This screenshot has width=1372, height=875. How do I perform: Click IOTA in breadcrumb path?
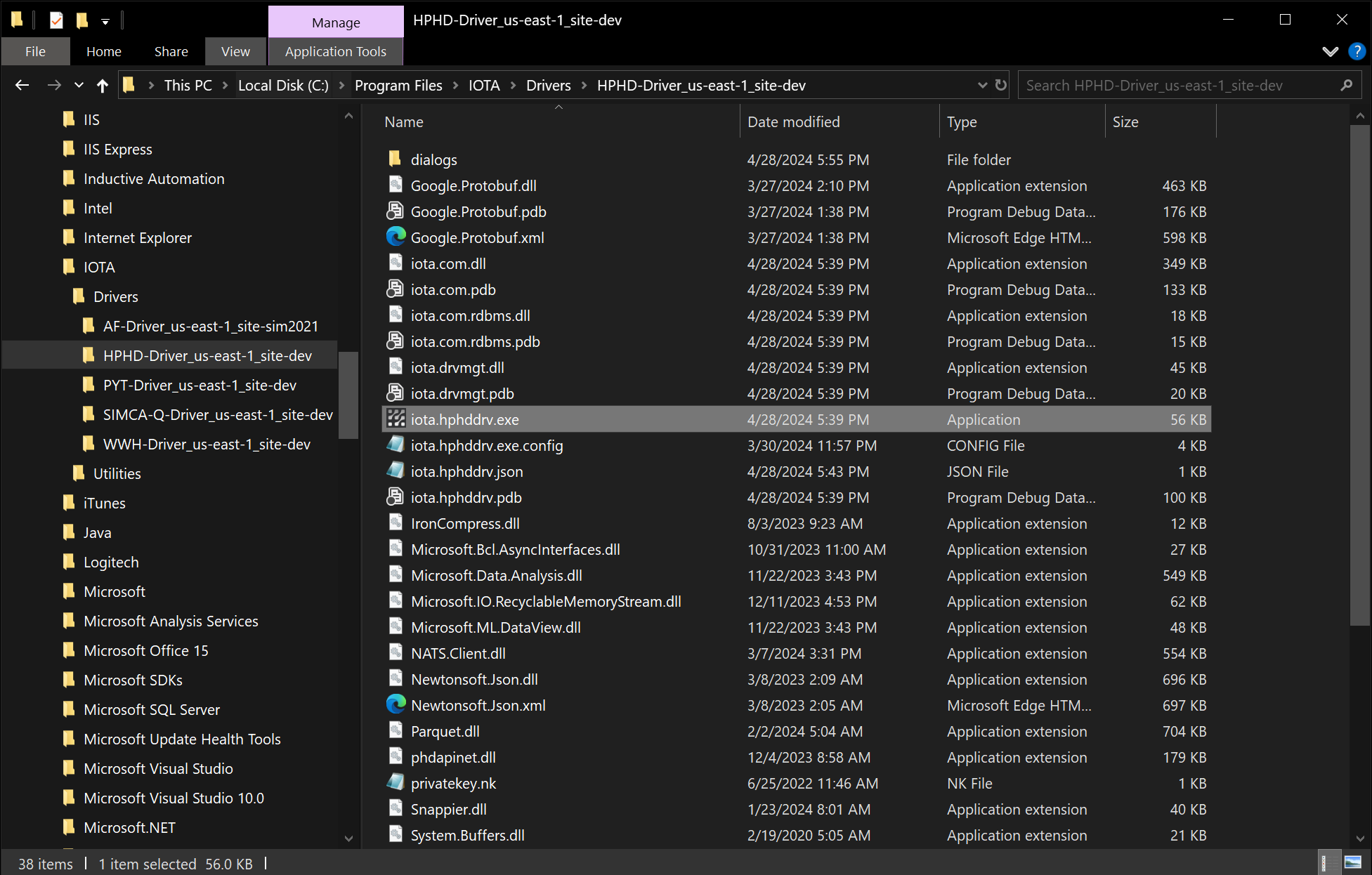pos(484,85)
